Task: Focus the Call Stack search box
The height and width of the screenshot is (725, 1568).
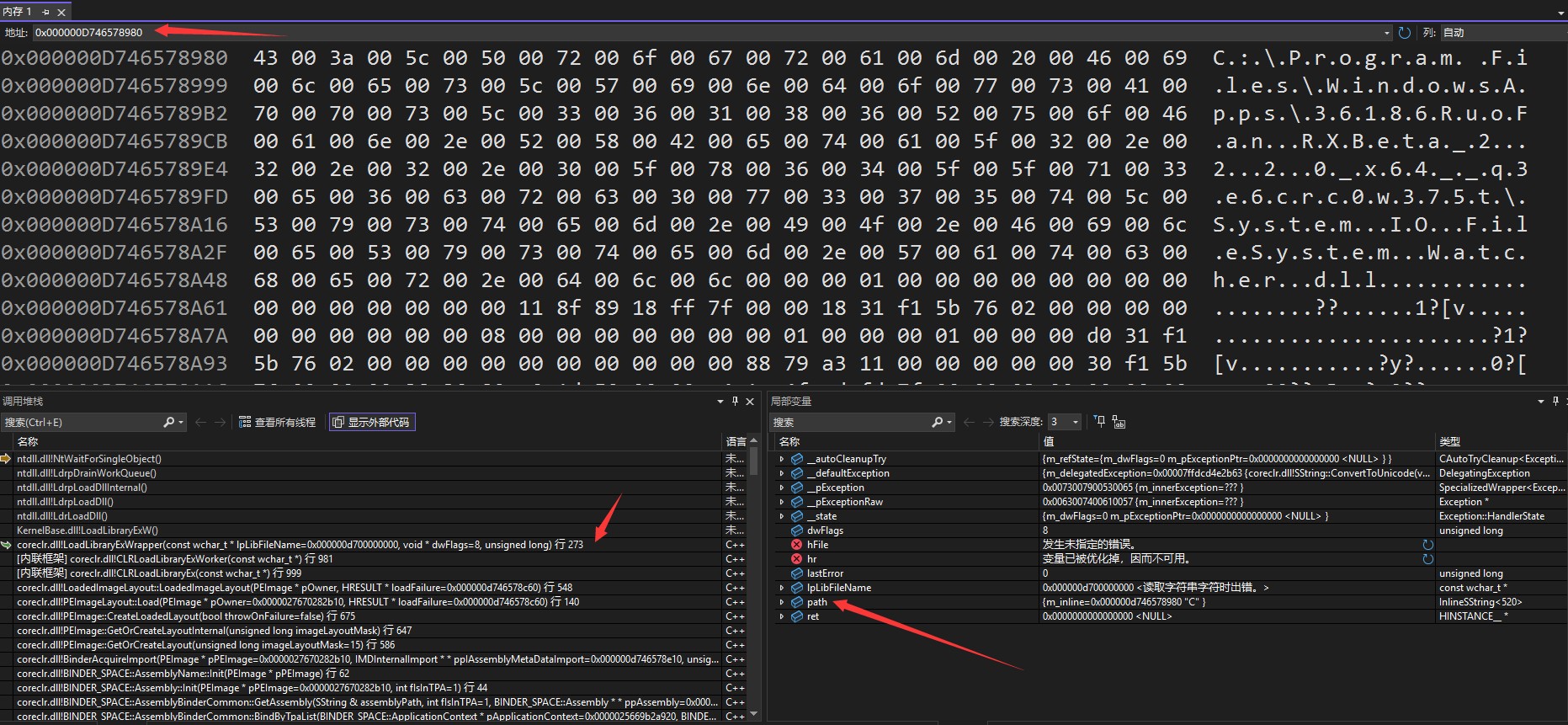Action: point(82,422)
